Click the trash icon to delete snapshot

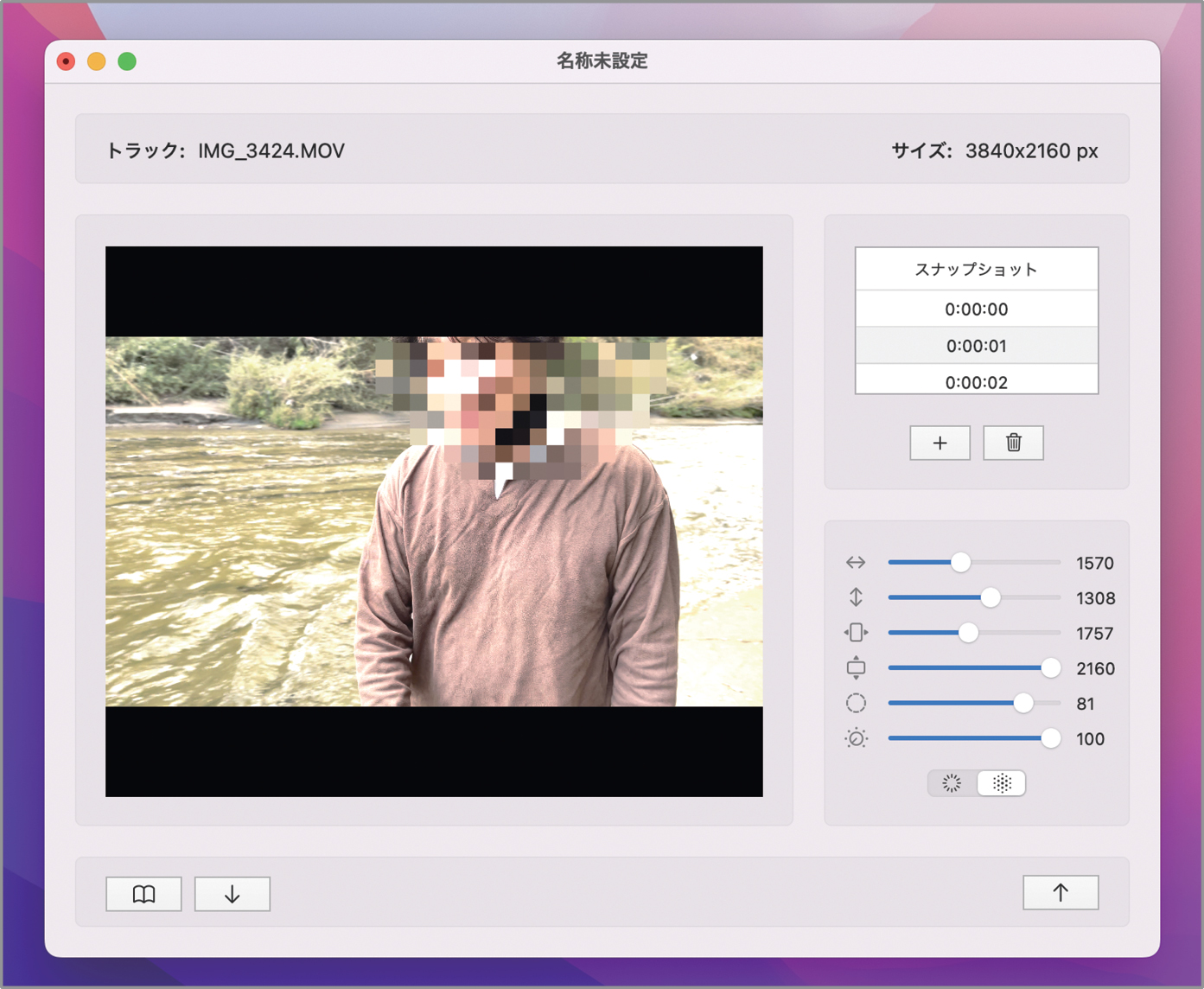tap(1013, 443)
